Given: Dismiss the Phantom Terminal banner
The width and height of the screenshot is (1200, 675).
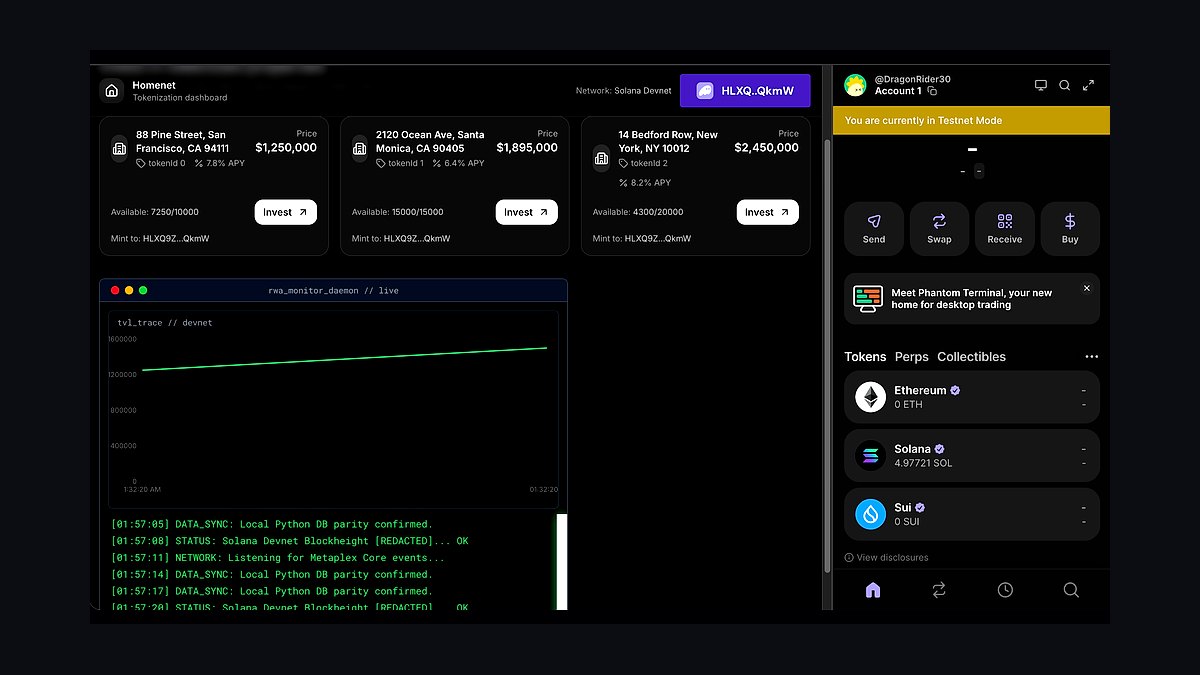Looking at the screenshot, I should [x=1087, y=288].
